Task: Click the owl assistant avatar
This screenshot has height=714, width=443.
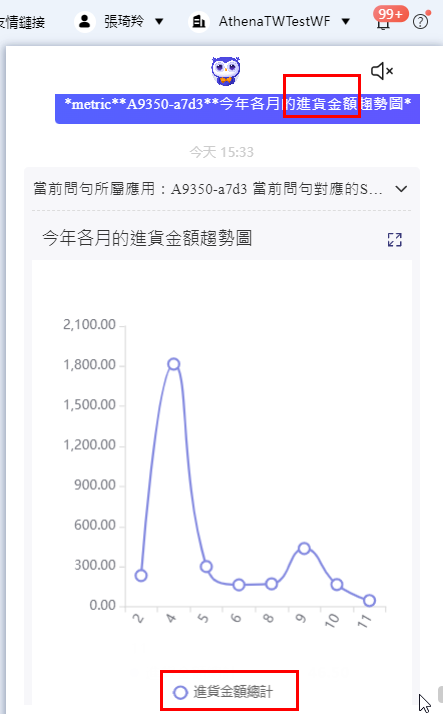Action: click(x=226, y=71)
